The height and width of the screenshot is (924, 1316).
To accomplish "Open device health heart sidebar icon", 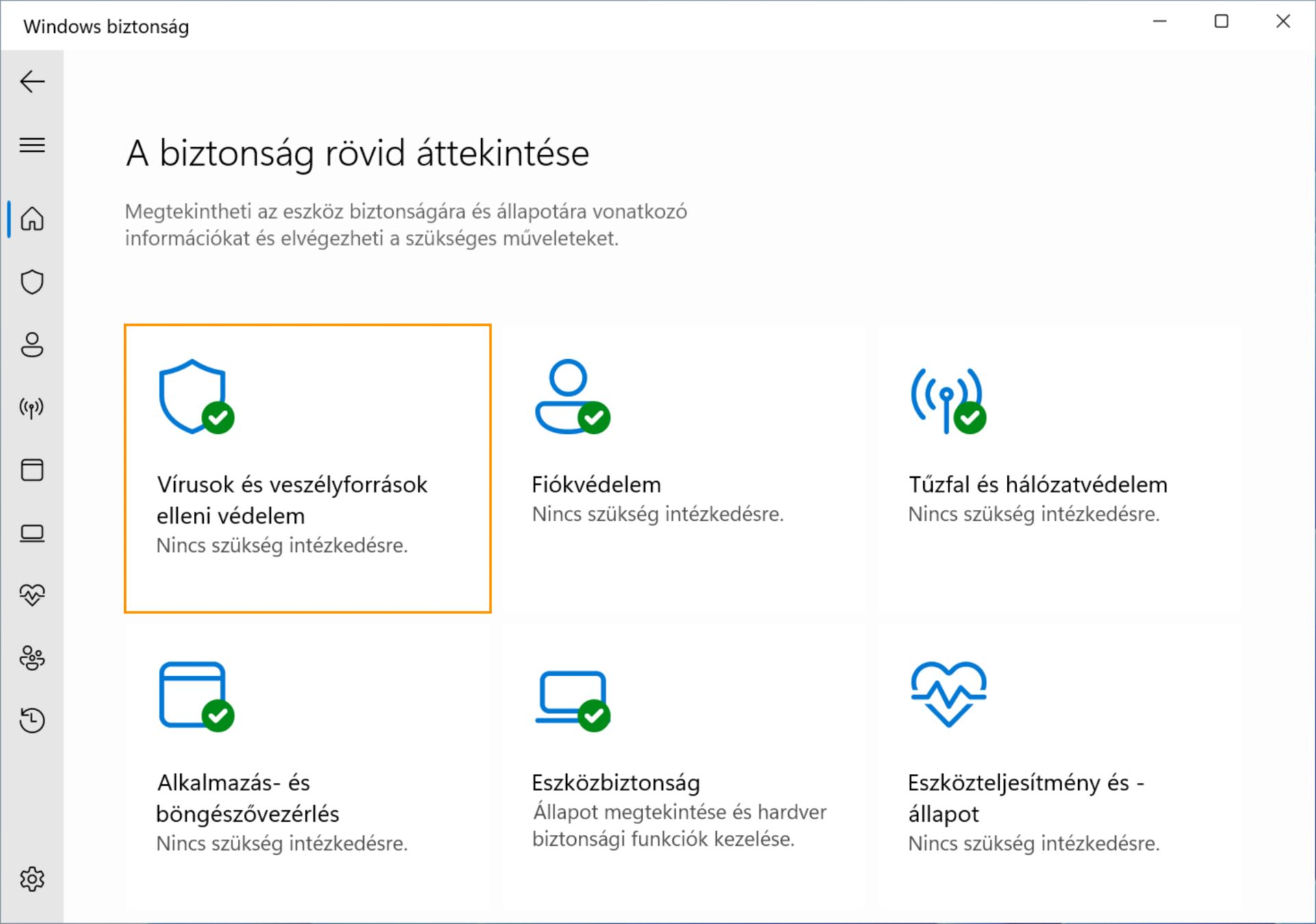I will click(32, 594).
